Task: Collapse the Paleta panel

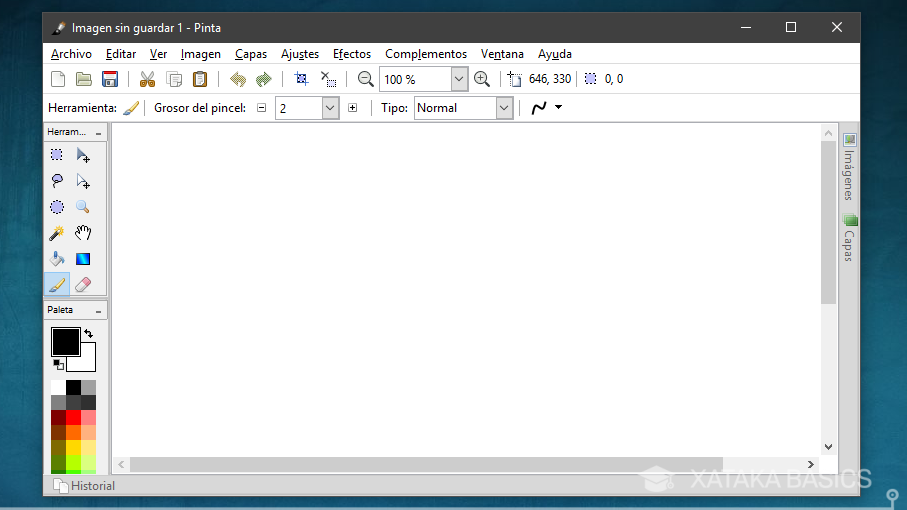Action: [x=98, y=311]
